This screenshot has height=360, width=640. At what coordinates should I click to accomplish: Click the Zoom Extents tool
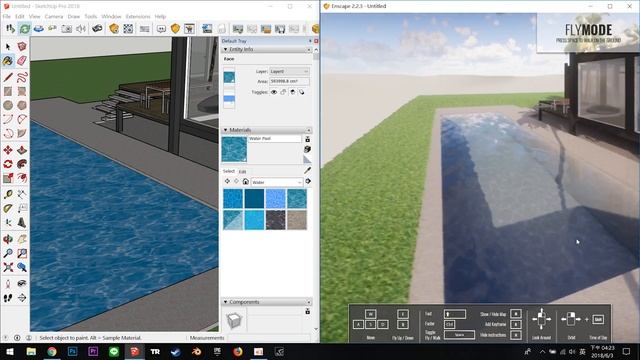pyautogui.click(x=8, y=267)
